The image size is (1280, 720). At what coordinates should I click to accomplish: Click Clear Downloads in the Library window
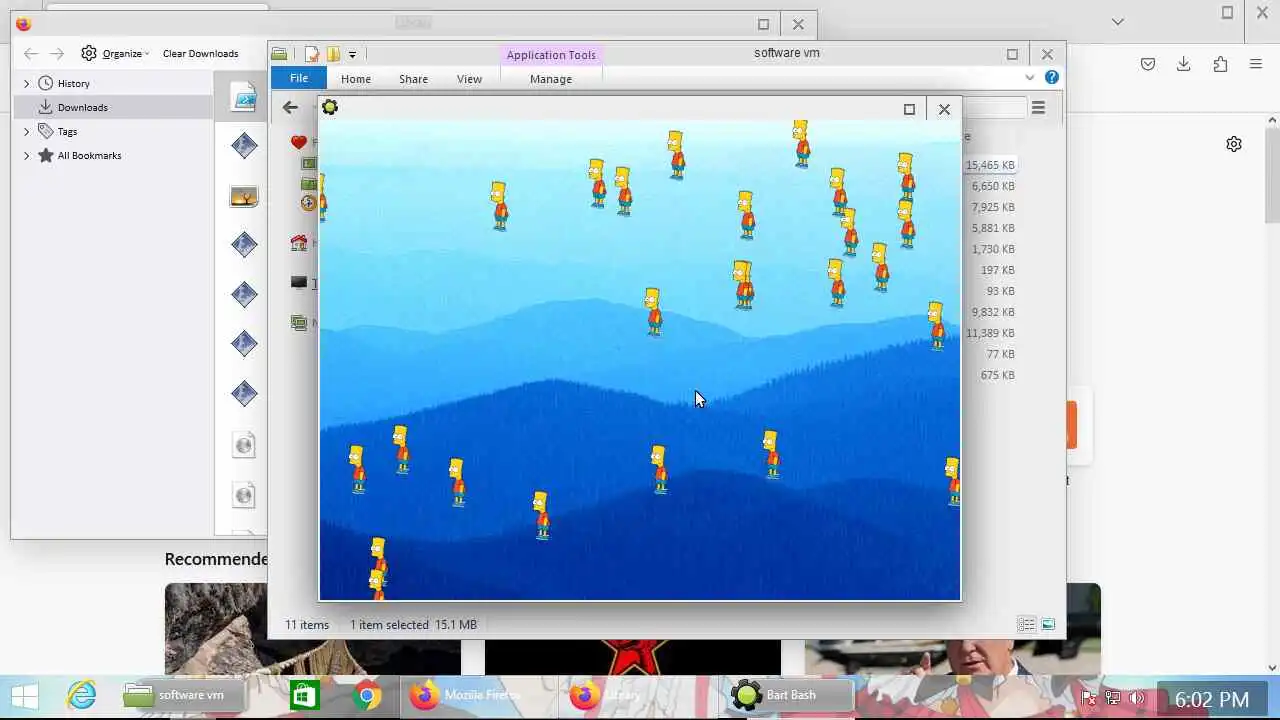pyautogui.click(x=200, y=53)
